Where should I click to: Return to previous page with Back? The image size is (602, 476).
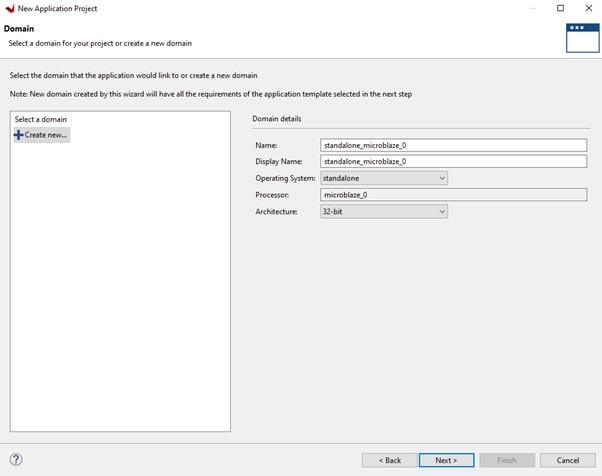tap(389, 460)
